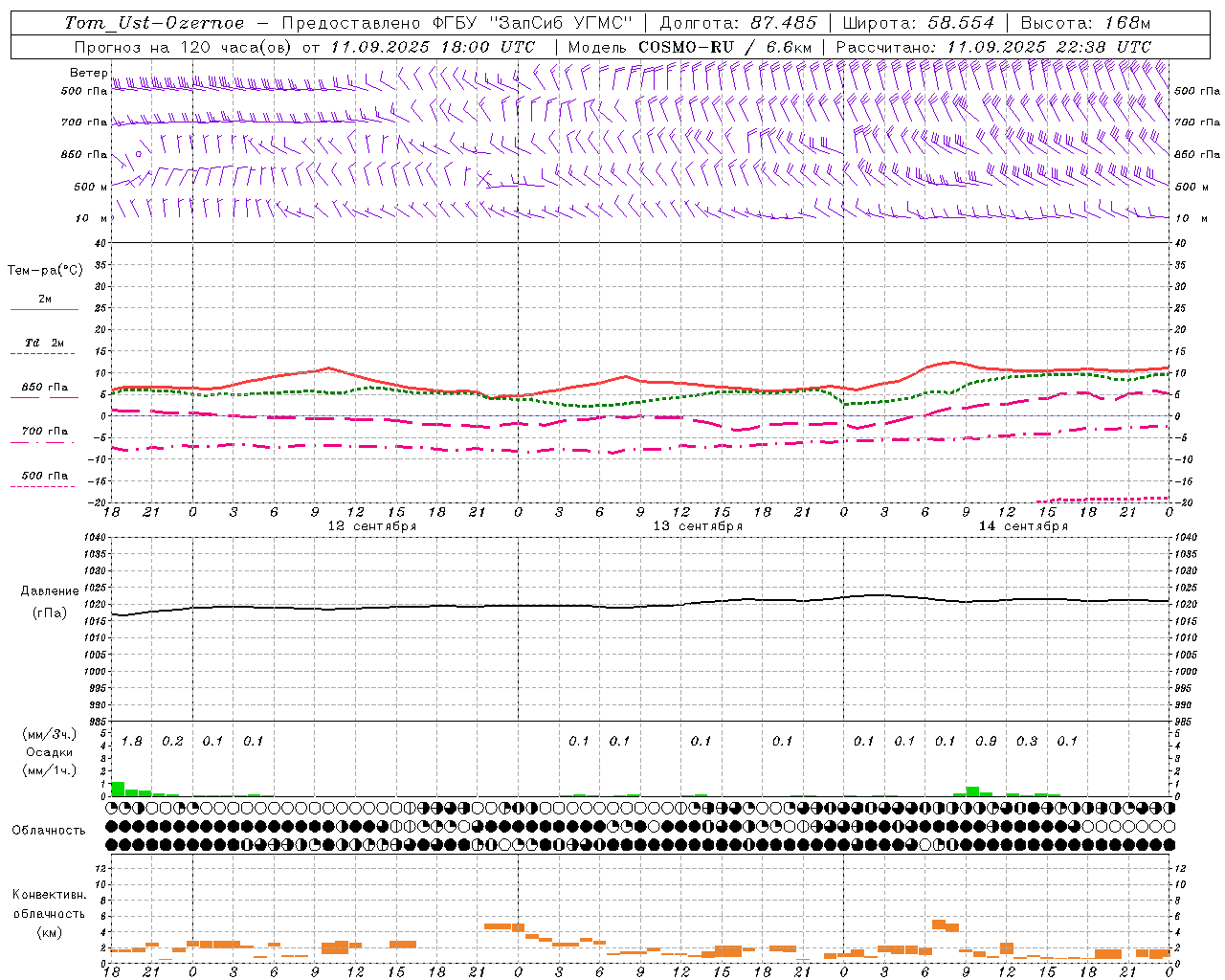Click the tallest green precipitation bar under 1.8

[x=118, y=789]
